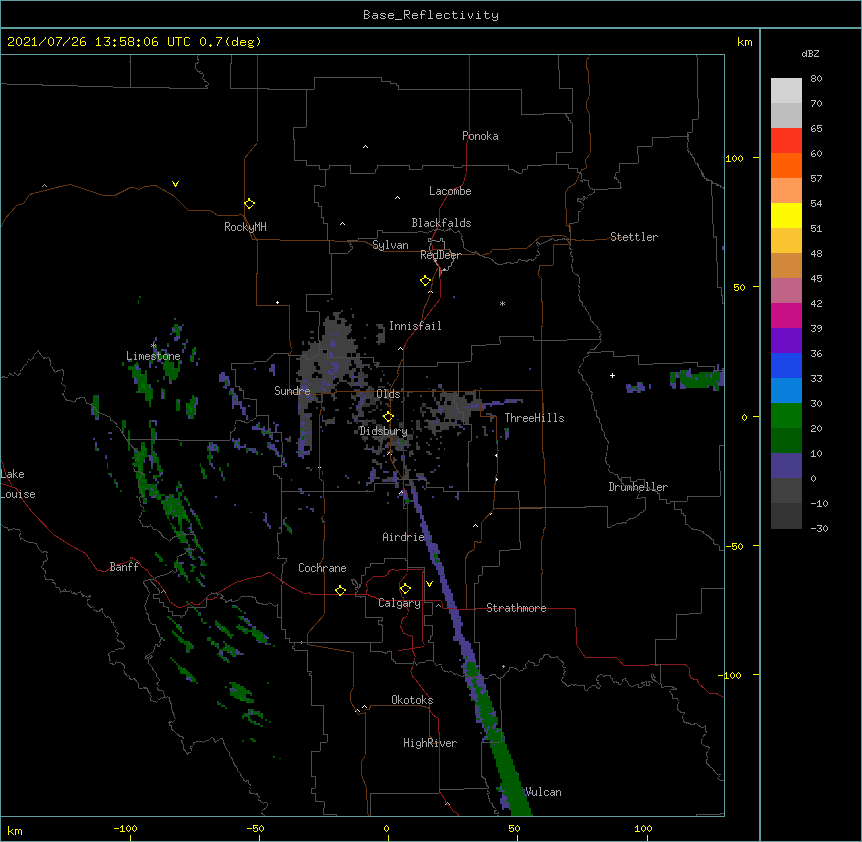Click the white plus marker north of Drumheller

click(612, 375)
